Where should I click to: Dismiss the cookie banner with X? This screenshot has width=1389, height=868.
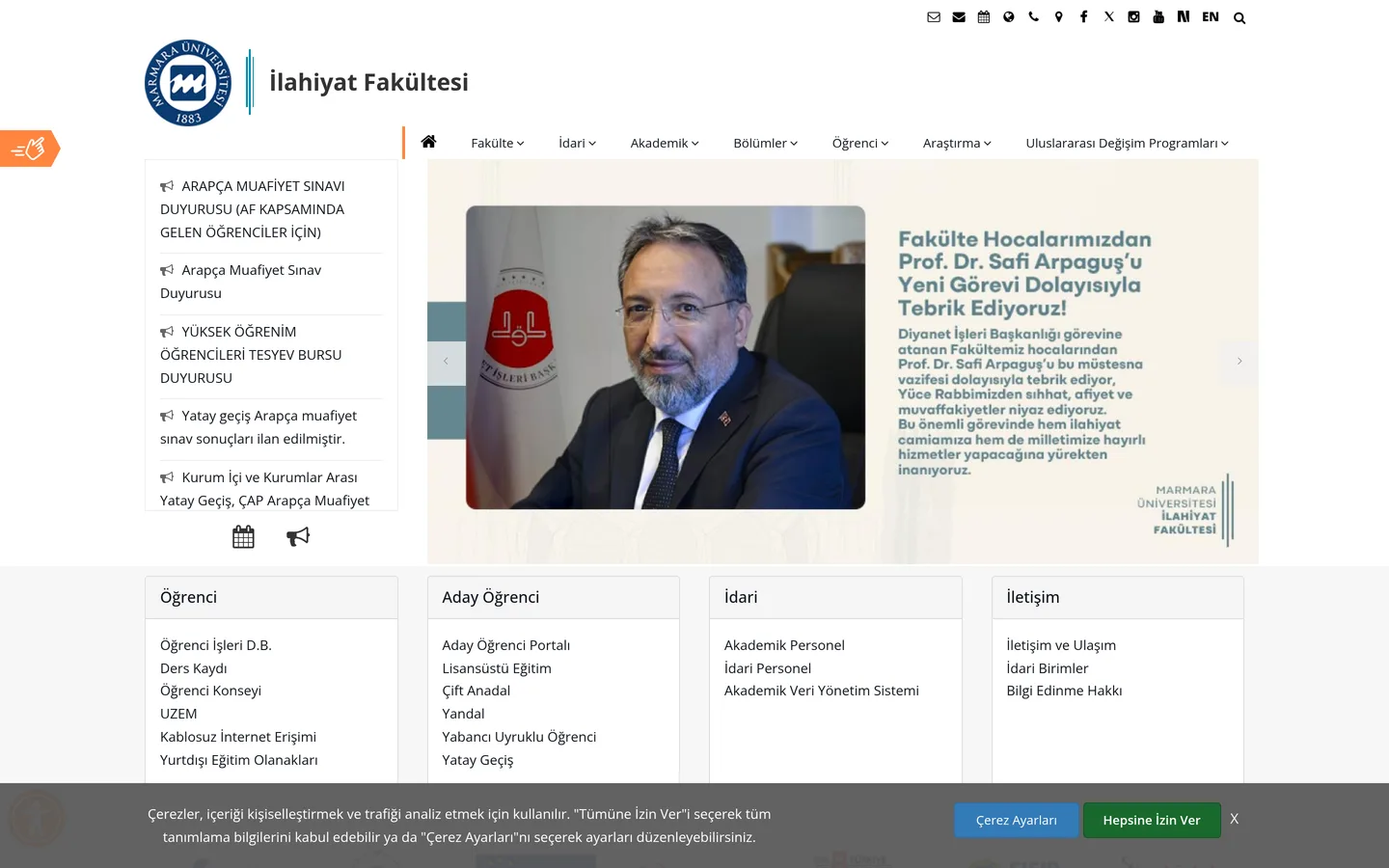click(1234, 819)
